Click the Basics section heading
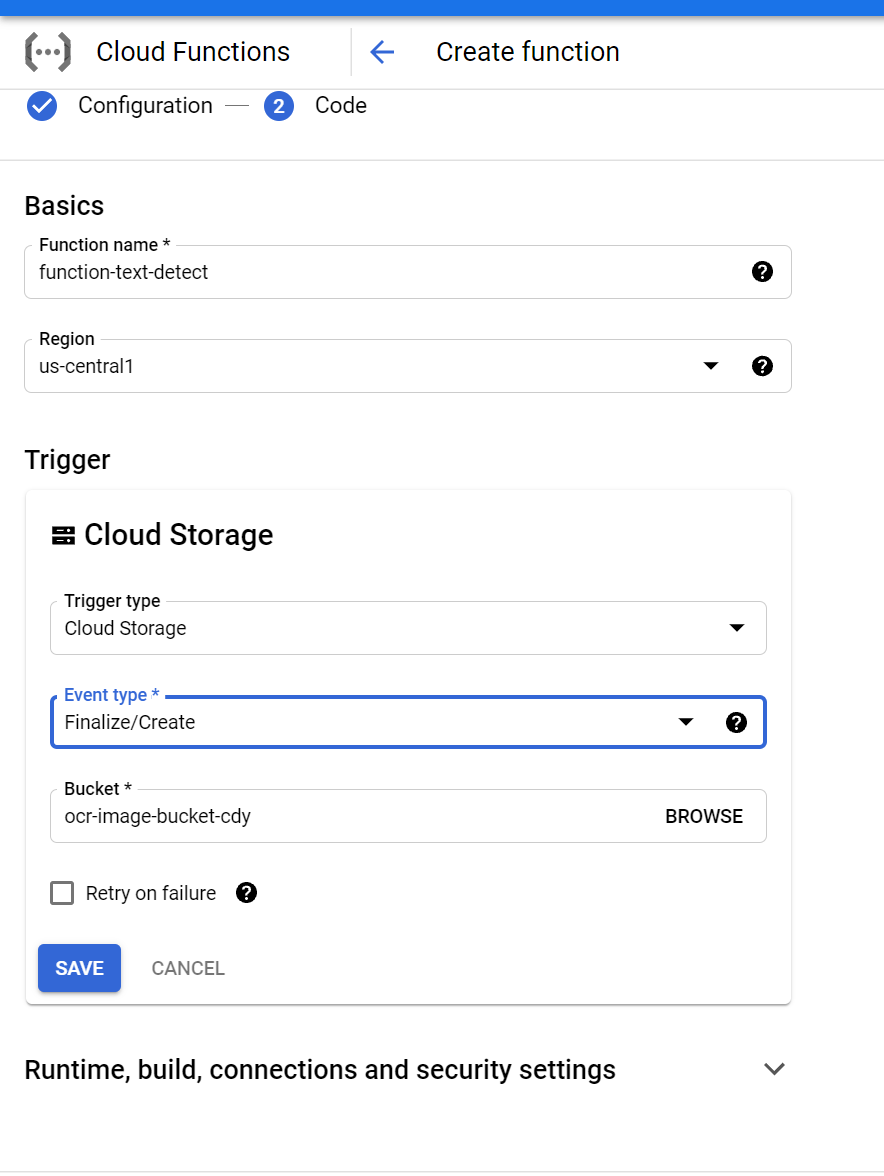Image resolution: width=884 pixels, height=1176 pixels. [x=64, y=206]
